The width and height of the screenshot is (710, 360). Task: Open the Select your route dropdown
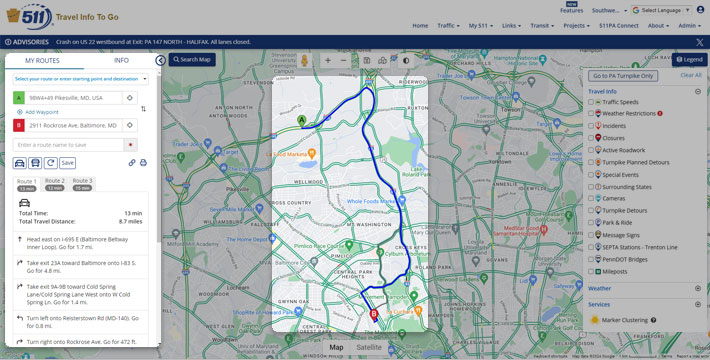81,79
